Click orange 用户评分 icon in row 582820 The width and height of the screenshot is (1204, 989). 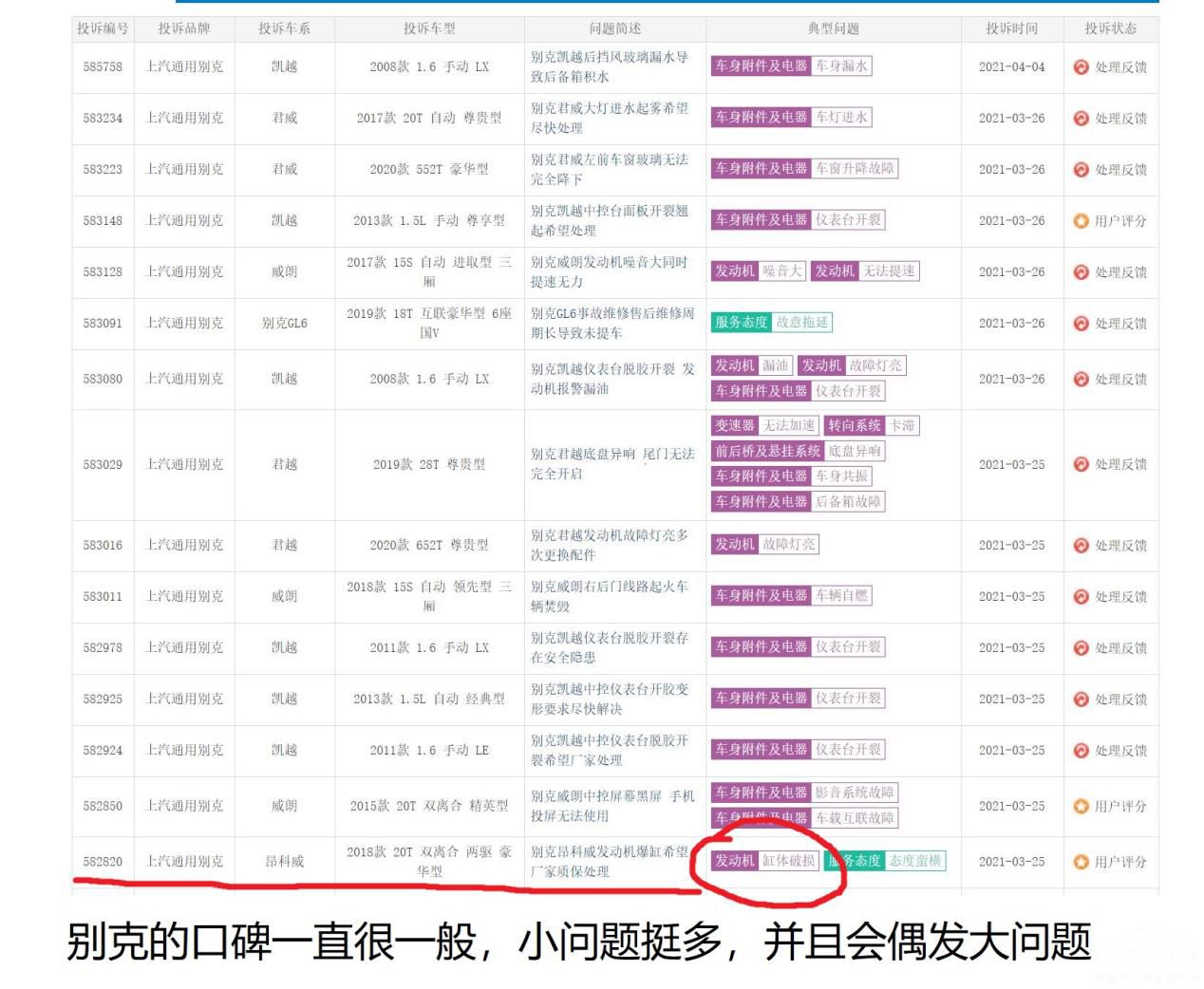click(x=1081, y=862)
